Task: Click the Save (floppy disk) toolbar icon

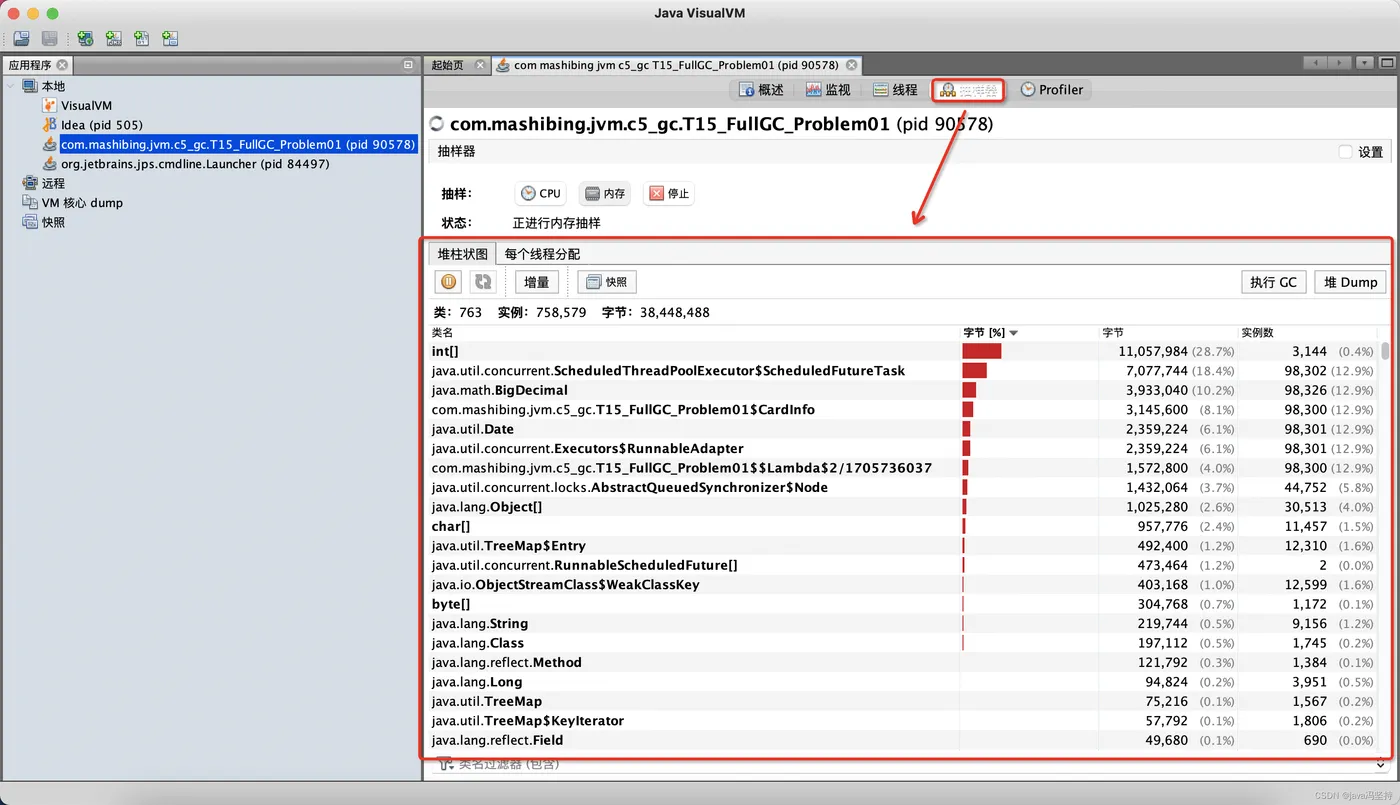Action: click(50, 39)
